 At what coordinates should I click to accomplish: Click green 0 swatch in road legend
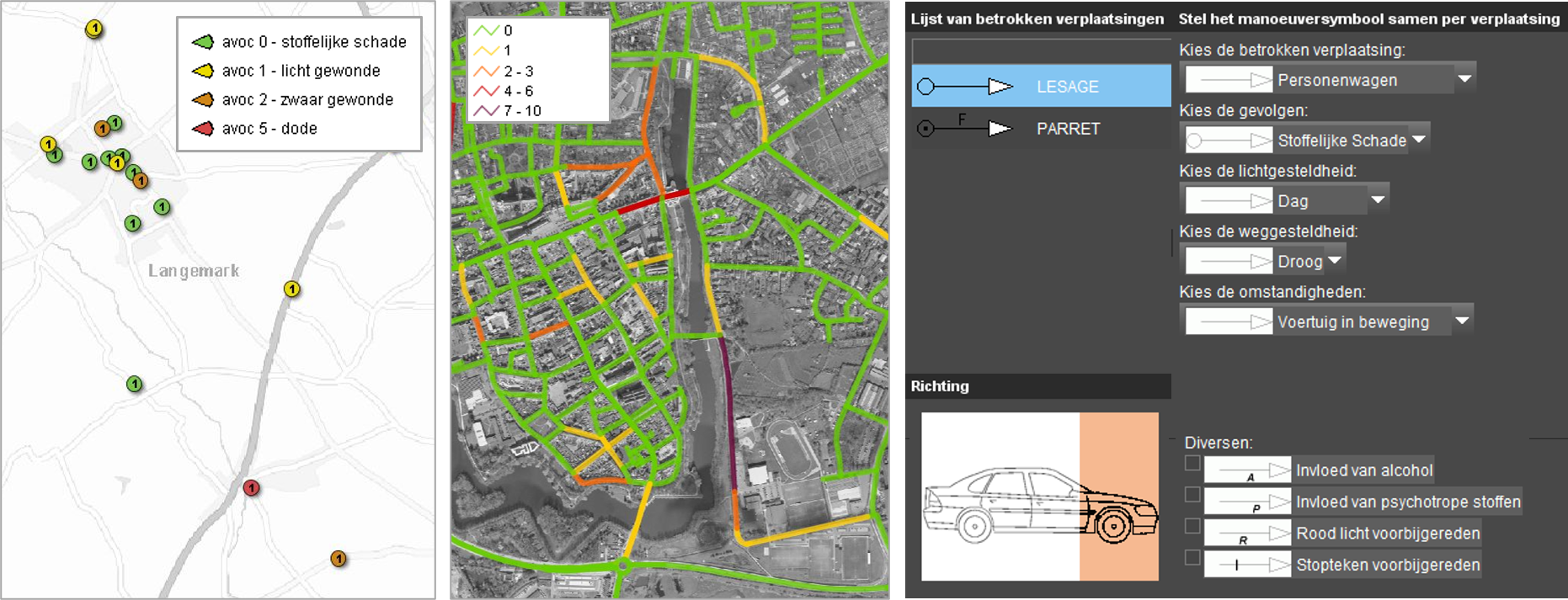pos(486,30)
